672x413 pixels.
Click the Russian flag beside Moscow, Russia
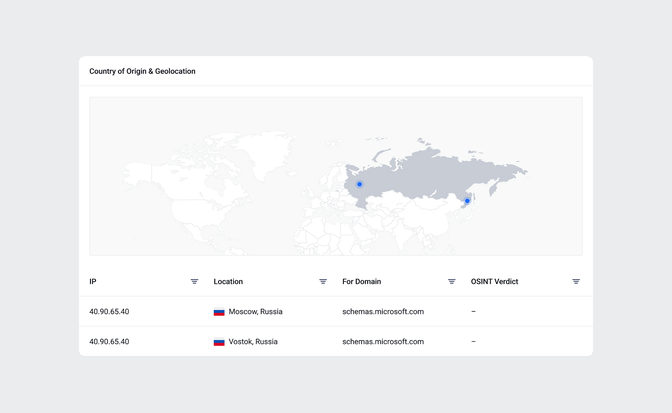click(x=219, y=312)
